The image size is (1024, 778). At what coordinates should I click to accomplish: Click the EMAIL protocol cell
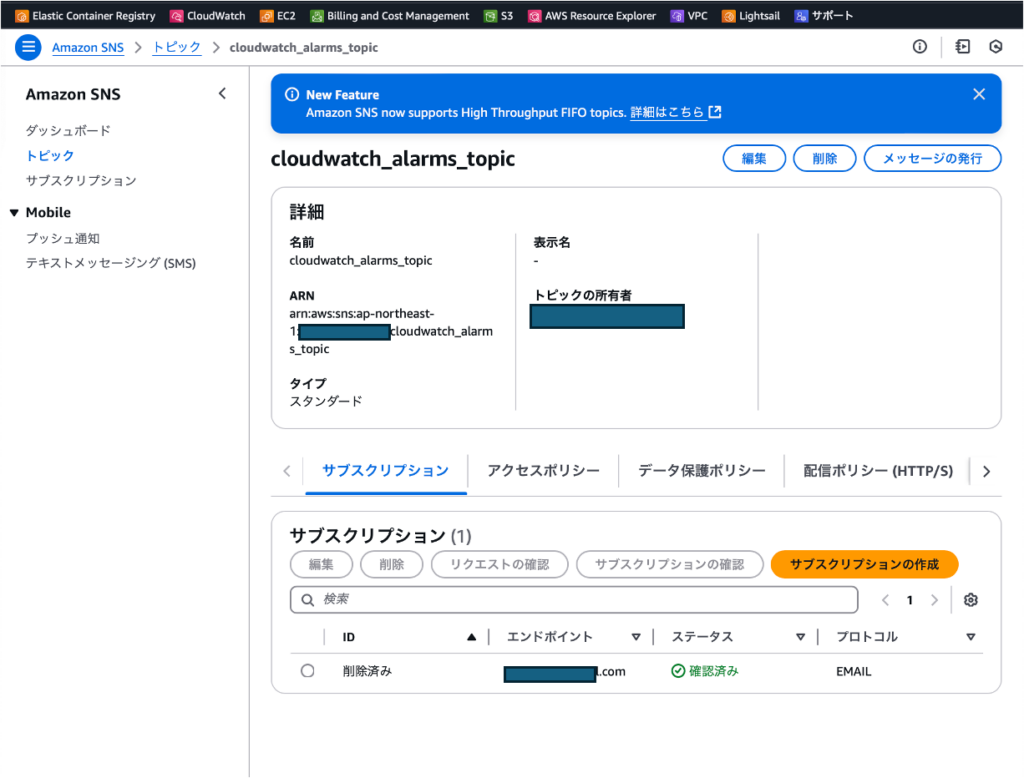(x=854, y=672)
